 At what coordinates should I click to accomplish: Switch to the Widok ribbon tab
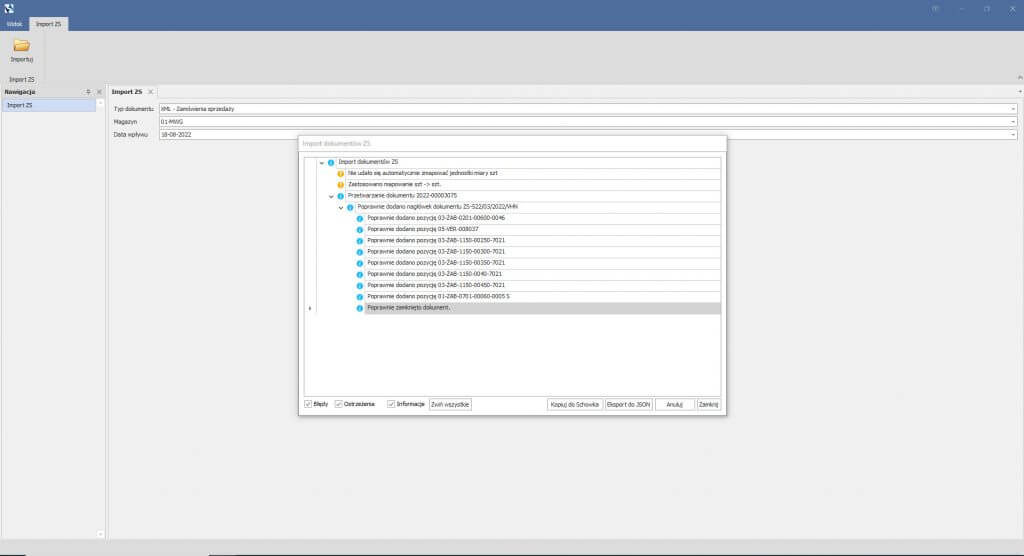[x=14, y=23]
